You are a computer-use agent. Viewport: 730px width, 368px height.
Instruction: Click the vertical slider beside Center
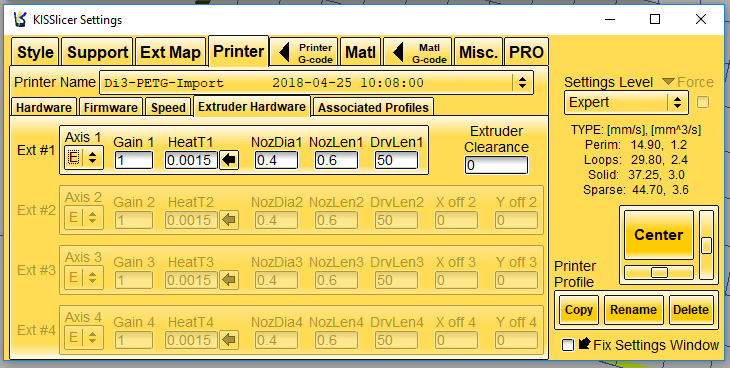706,245
